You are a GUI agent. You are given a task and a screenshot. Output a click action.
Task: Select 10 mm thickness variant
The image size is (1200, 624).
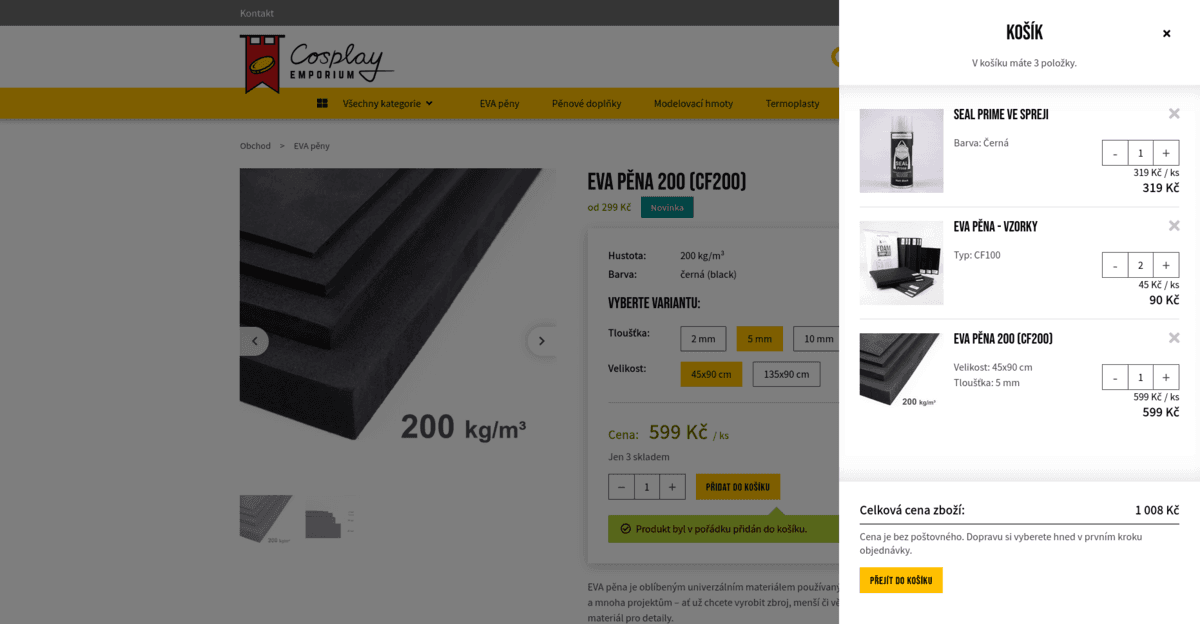point(817,339)
